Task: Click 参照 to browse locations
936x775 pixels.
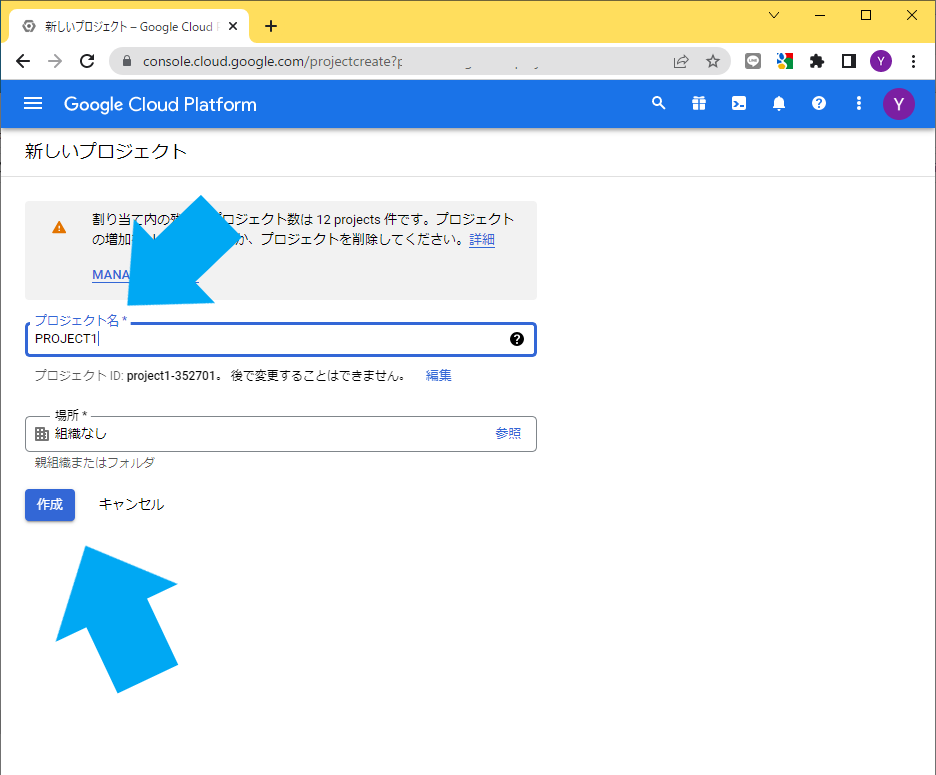Action: 508,433
